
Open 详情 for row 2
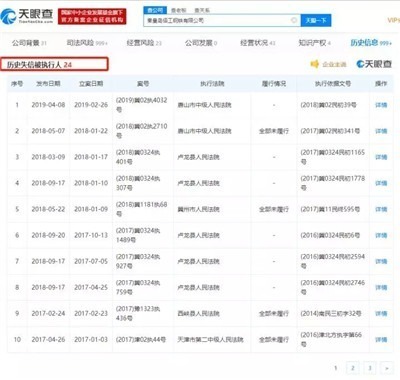381,131
